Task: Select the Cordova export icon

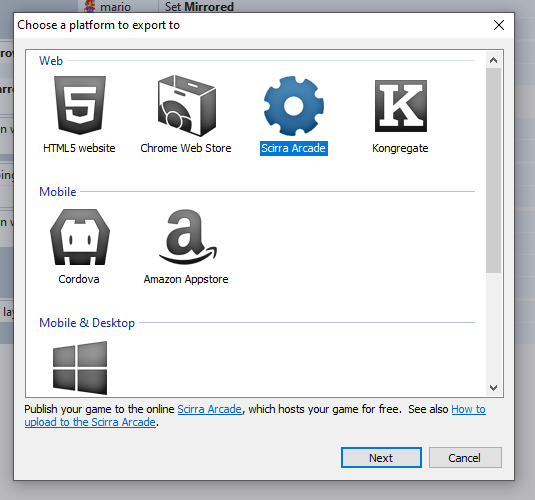Action: [79, 237]
